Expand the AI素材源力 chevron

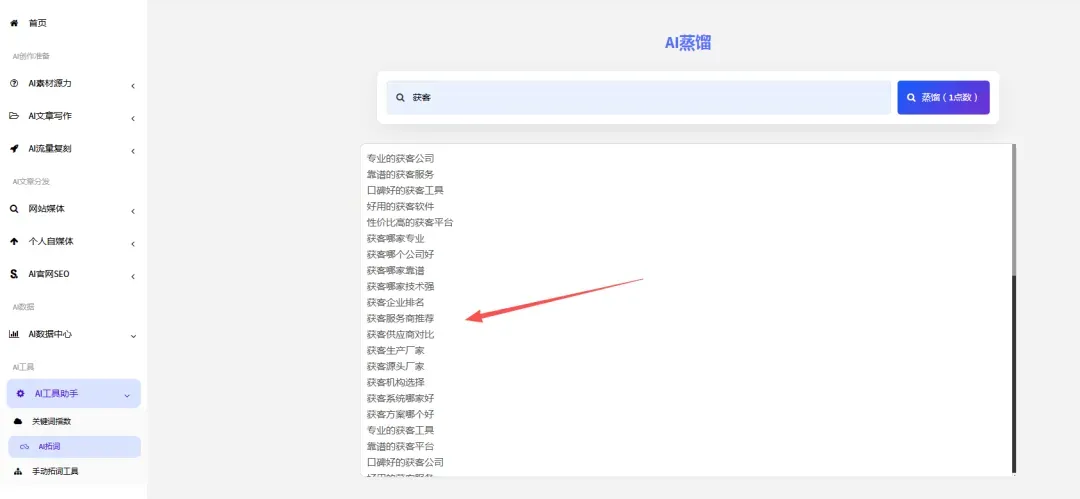133,86
